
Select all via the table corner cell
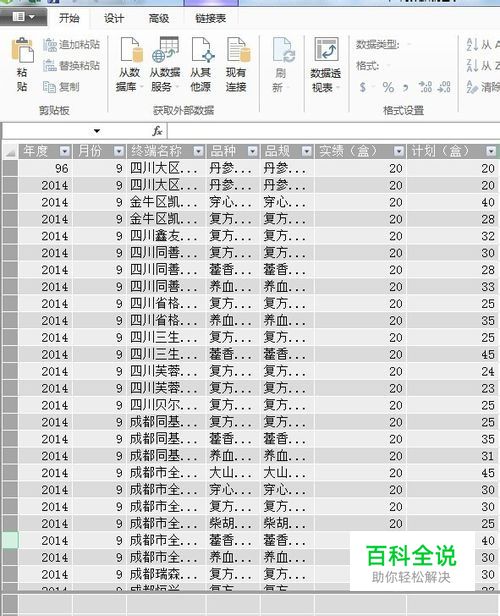pos(10,151)
